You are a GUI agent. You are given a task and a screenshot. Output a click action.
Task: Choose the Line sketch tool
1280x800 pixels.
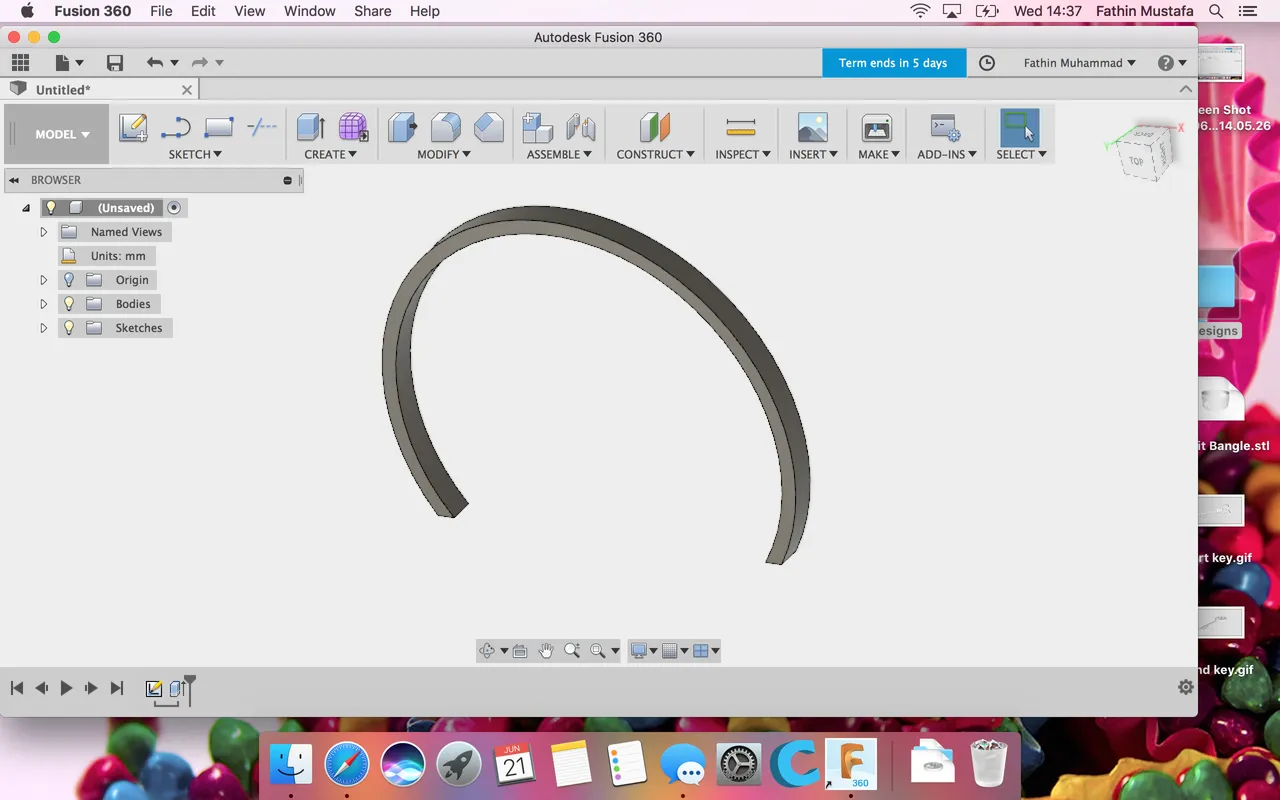[x=176, y=128]
